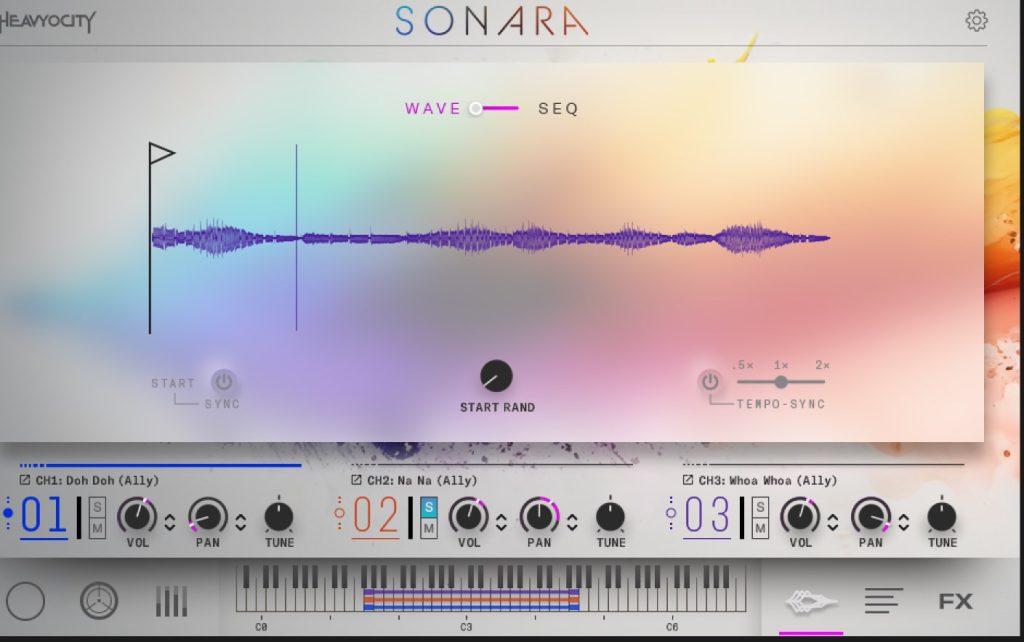Open CH2 Na Na sample browser icon
Viewport: 1024px width, 642px height.
click(356, 480)
